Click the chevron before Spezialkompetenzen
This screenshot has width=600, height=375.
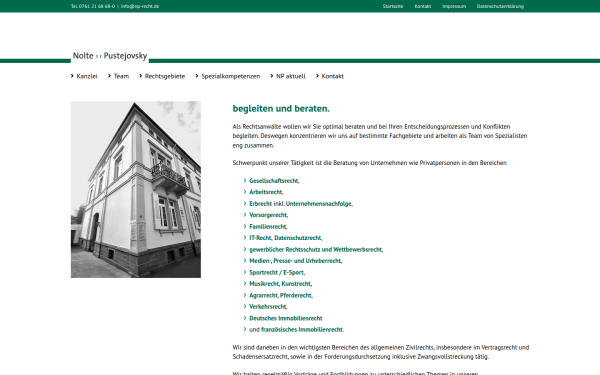197,76
